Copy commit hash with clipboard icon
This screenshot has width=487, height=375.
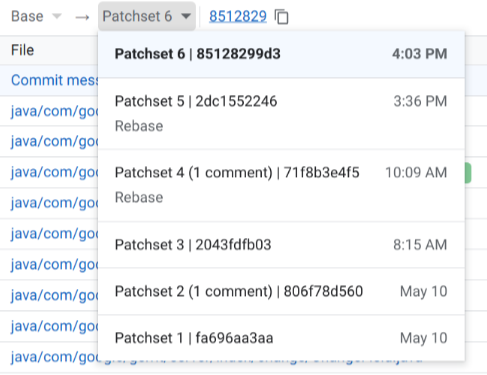[x=281, y=16]
